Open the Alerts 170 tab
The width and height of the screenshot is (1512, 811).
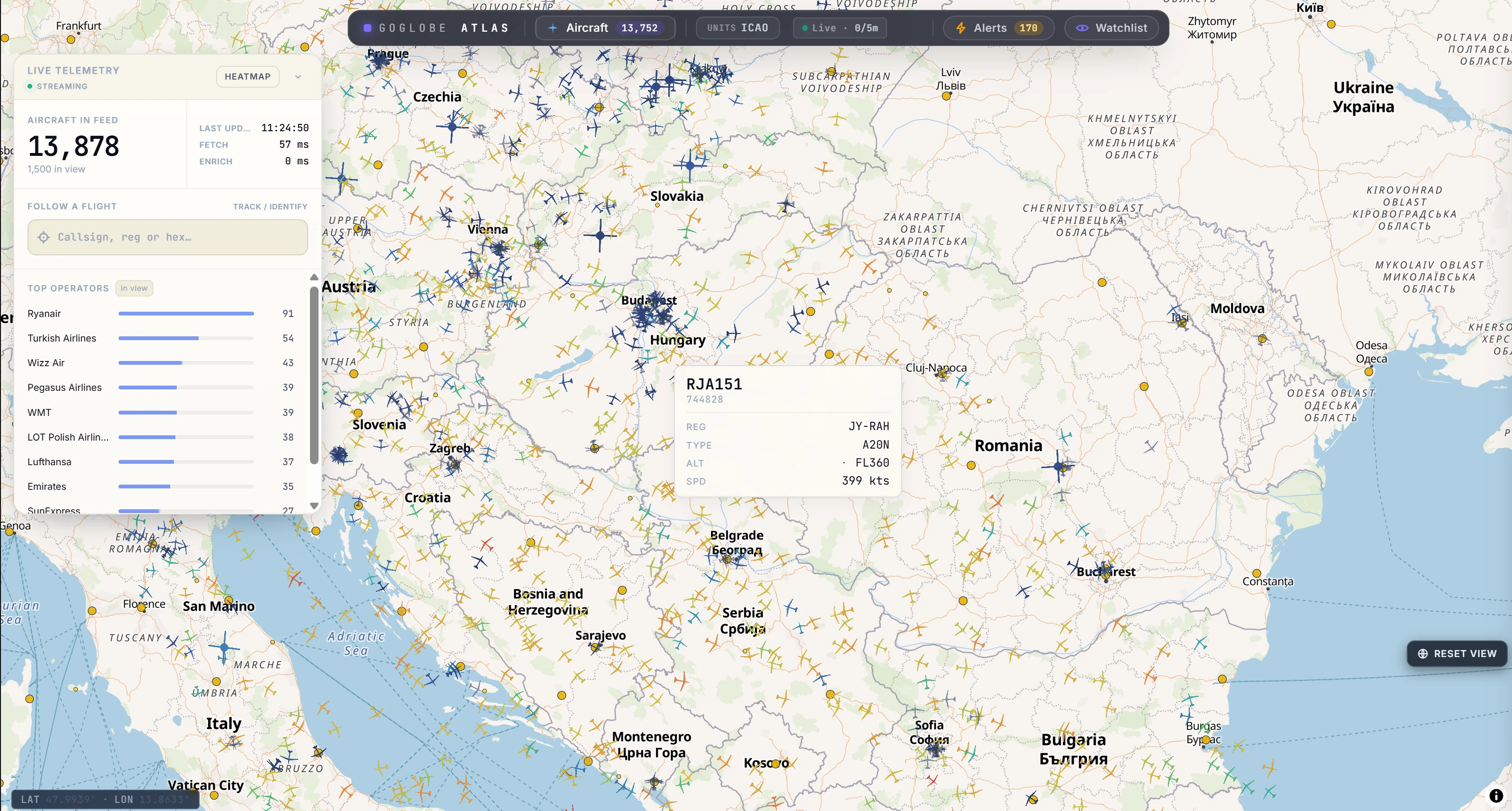coord(998,28)
